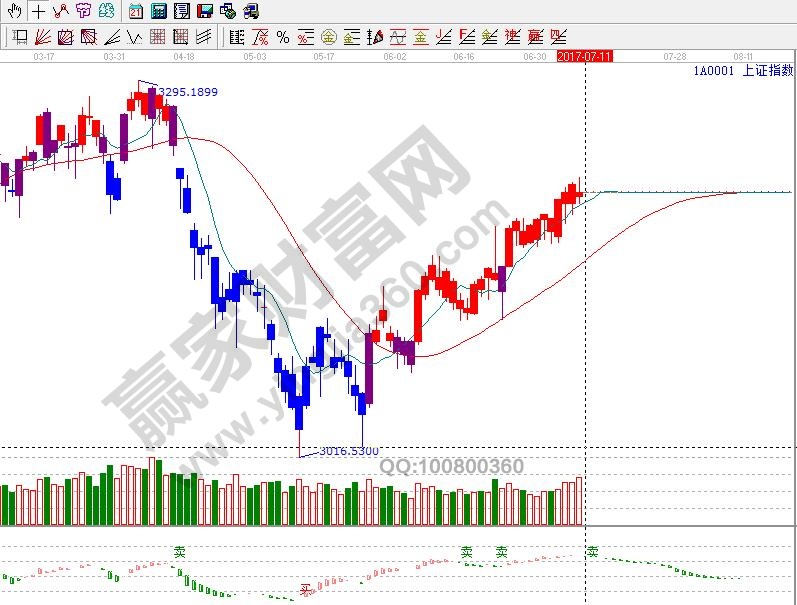Click the 3016.5300 low price label
This screenshot has height=605, width=797.
click(349, 452)
